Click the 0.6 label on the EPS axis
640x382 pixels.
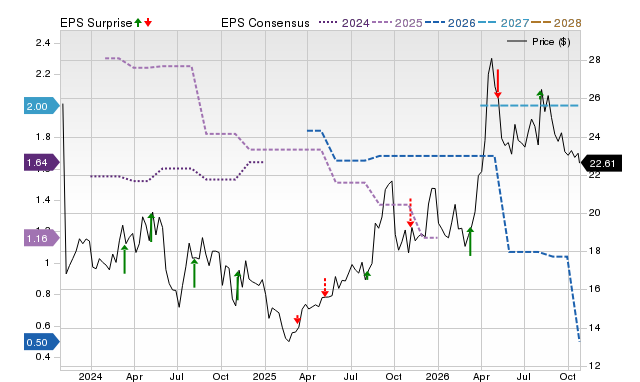click(x=43, y=325)
